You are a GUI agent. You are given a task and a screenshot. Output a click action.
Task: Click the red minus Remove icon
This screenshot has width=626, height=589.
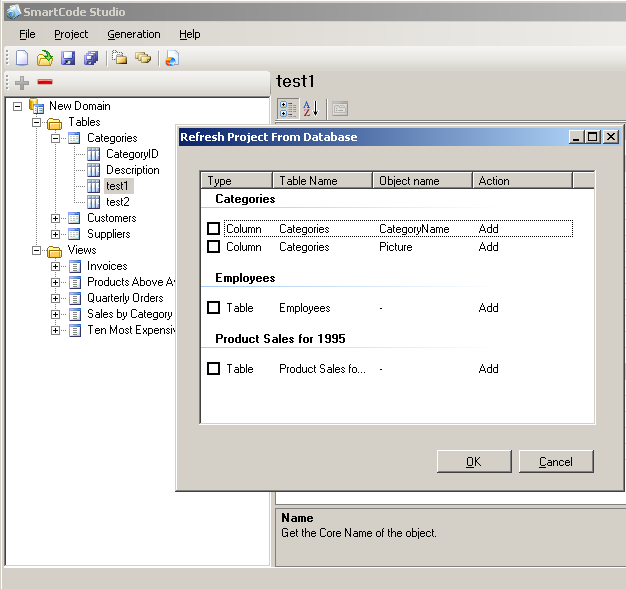click(x=45, y=82)
